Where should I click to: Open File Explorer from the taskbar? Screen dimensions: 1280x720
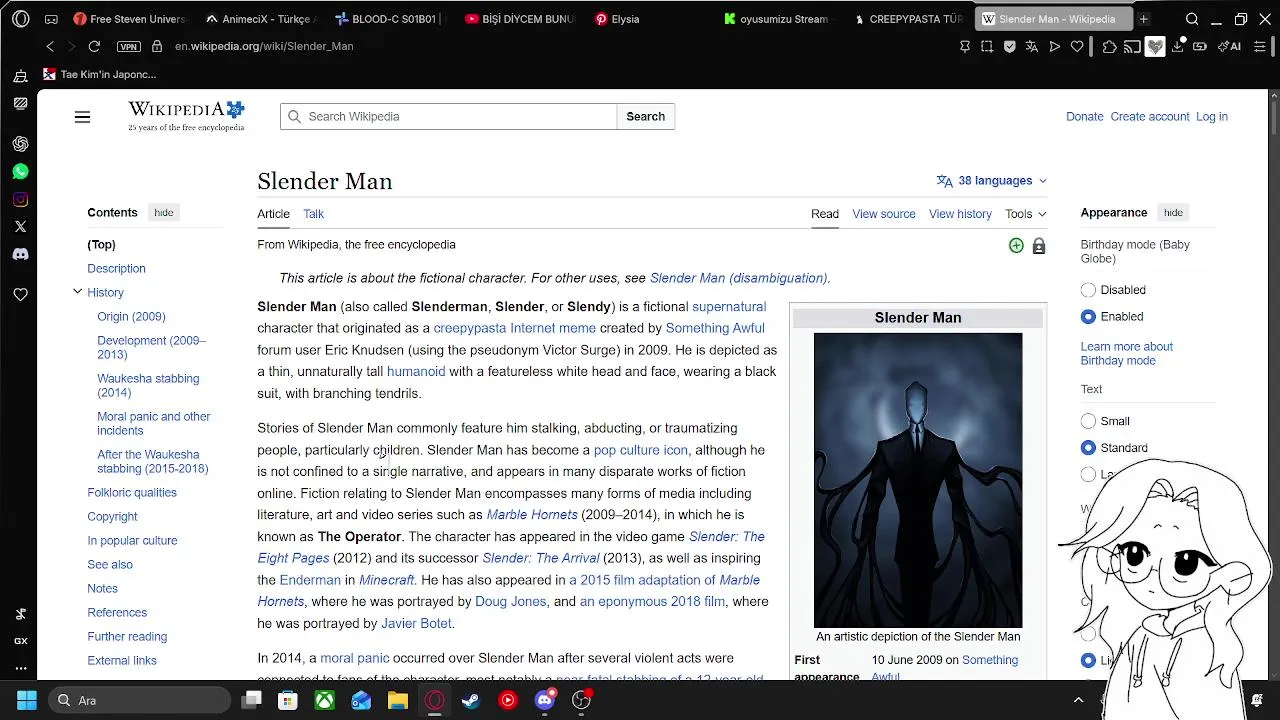point(398,700)
